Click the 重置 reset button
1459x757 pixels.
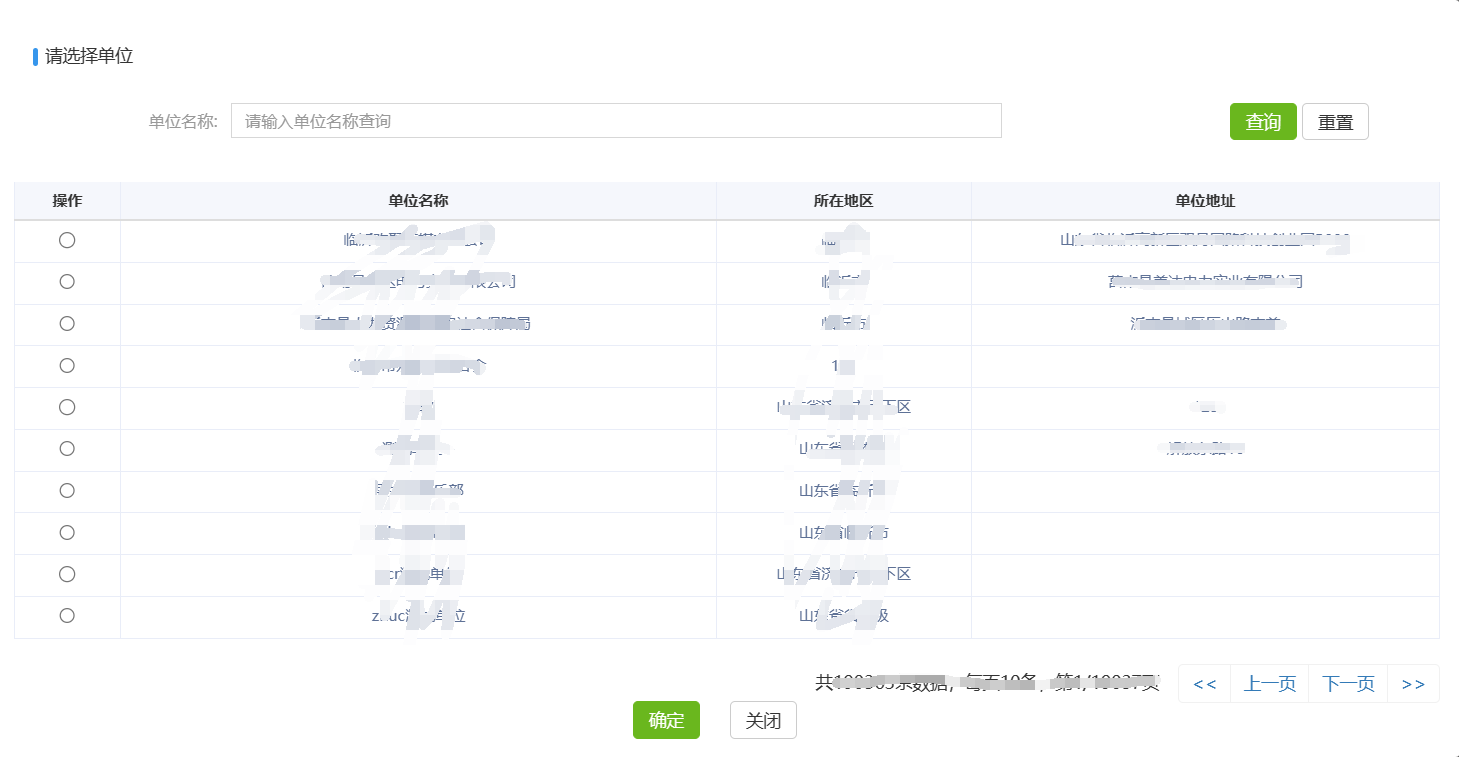1335,121
